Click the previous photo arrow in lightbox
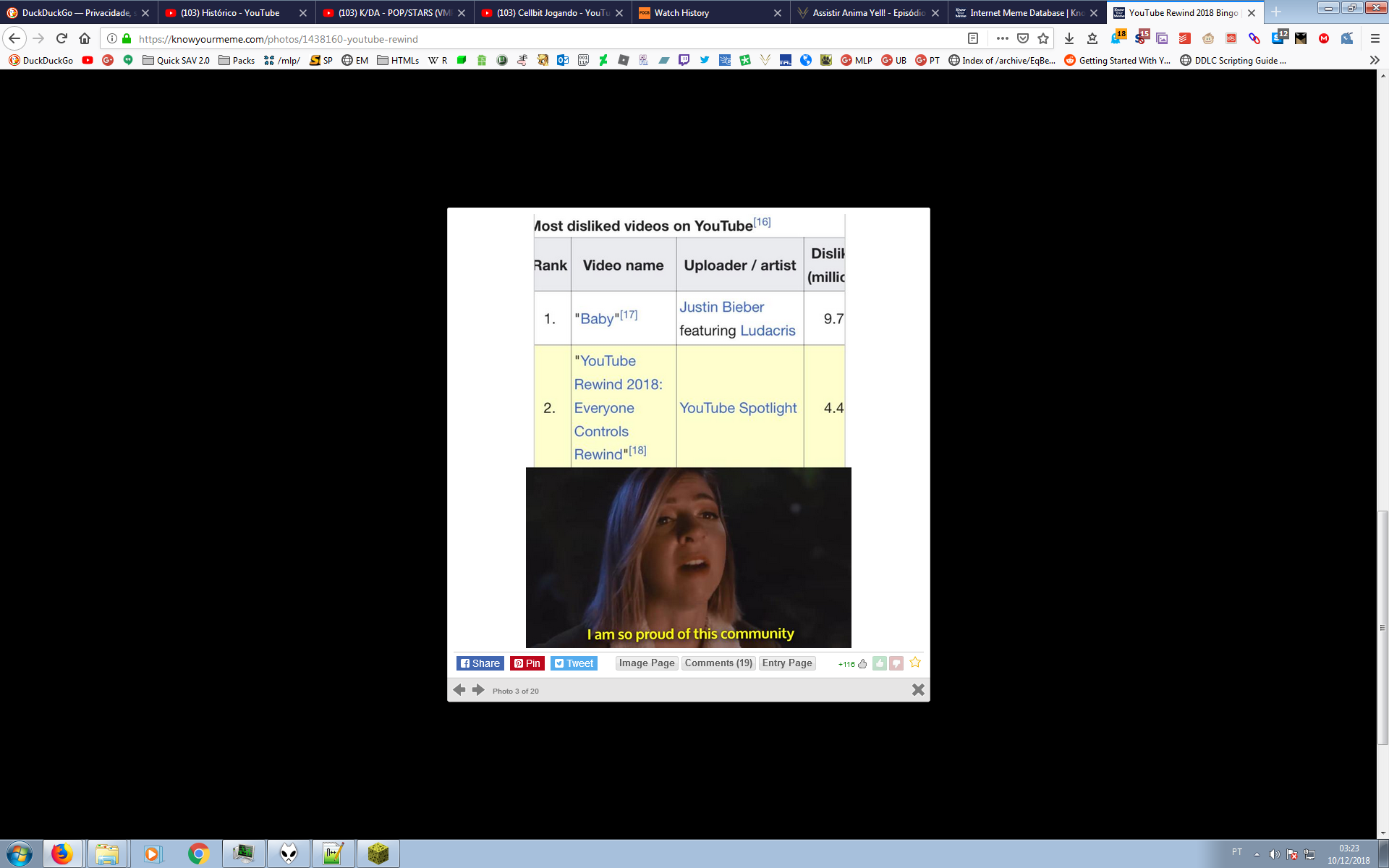This screenshot has height=868, width=1389. [x=459, y=690]
